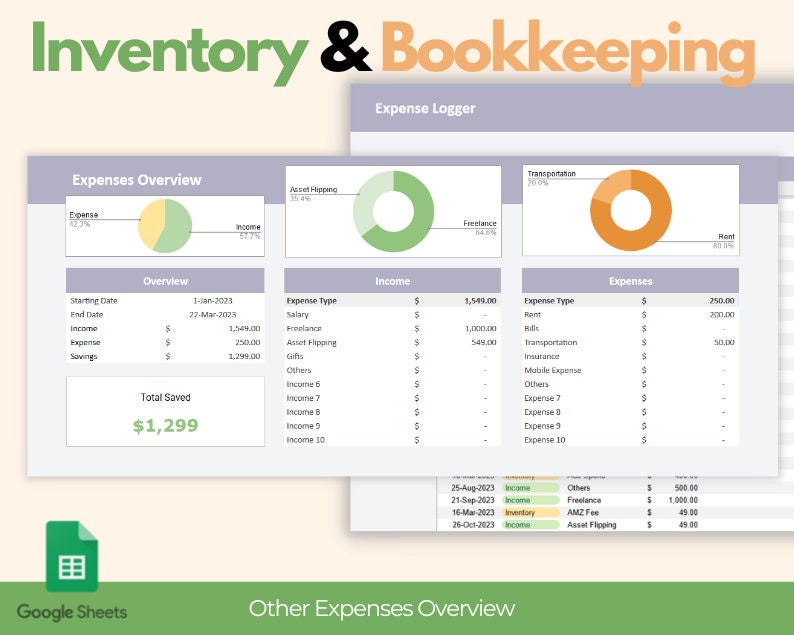The height and width of the screenshot is (635, 794).
Task: Click the Income 57.7% pie label
Action: (248, 231)
